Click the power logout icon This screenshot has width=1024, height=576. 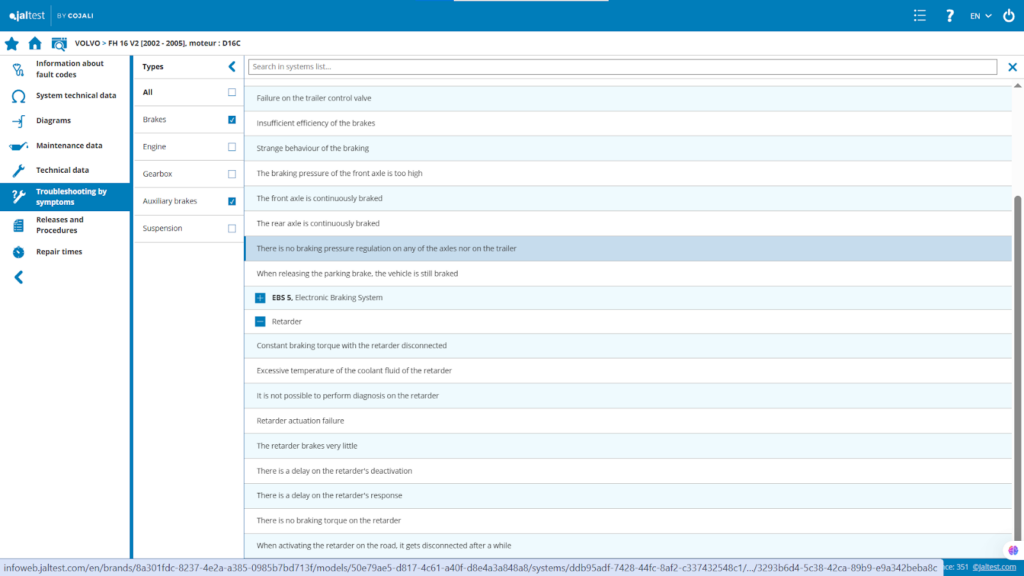click(1008, 16)
